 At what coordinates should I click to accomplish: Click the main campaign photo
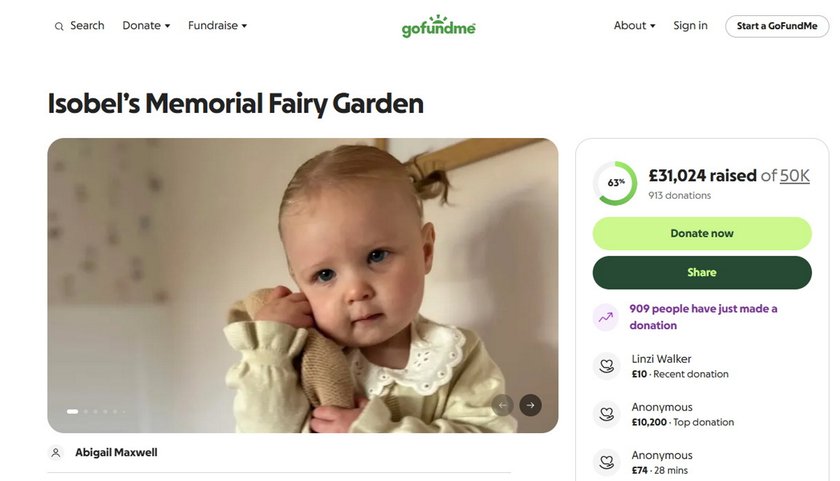pyautogui.click(x=302, y=285)
